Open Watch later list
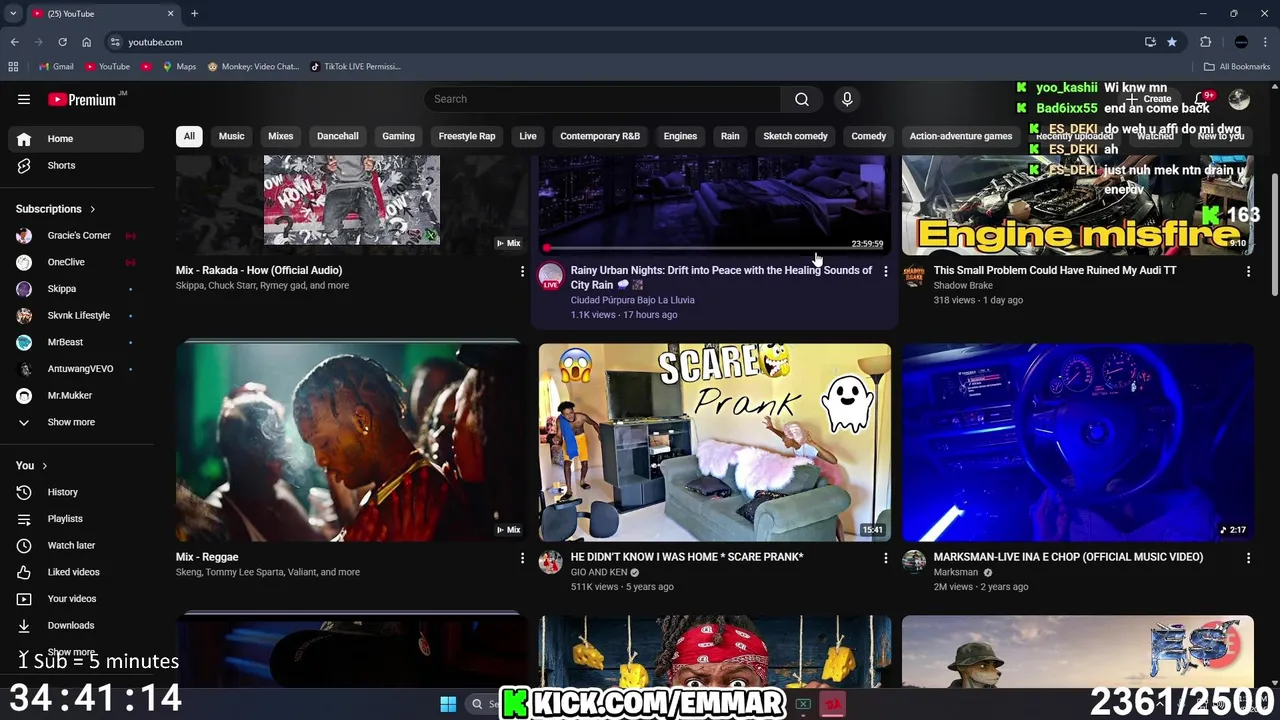Viewport: 1280px width, 720px height. [78, 545]
